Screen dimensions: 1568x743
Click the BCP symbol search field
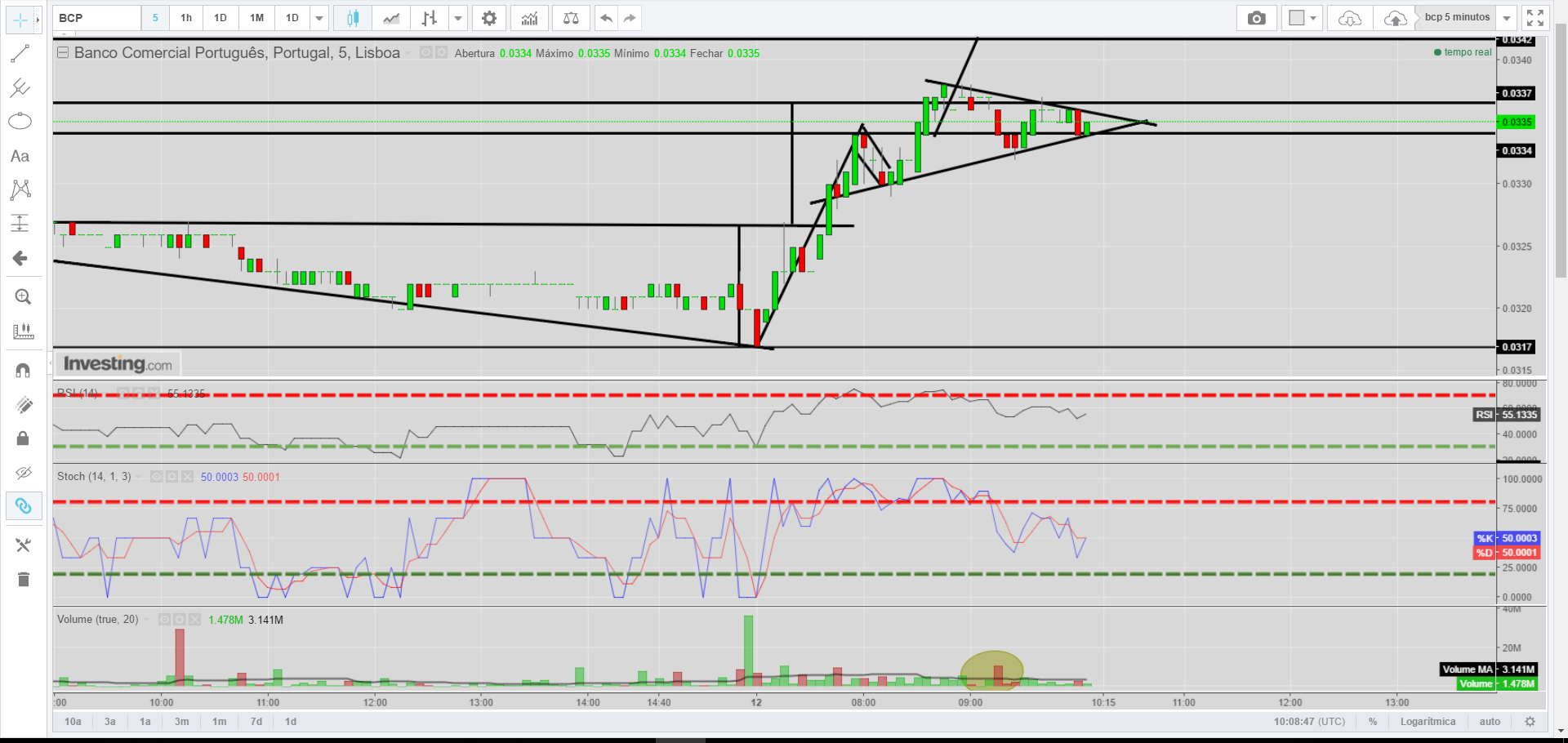(97, 18)
